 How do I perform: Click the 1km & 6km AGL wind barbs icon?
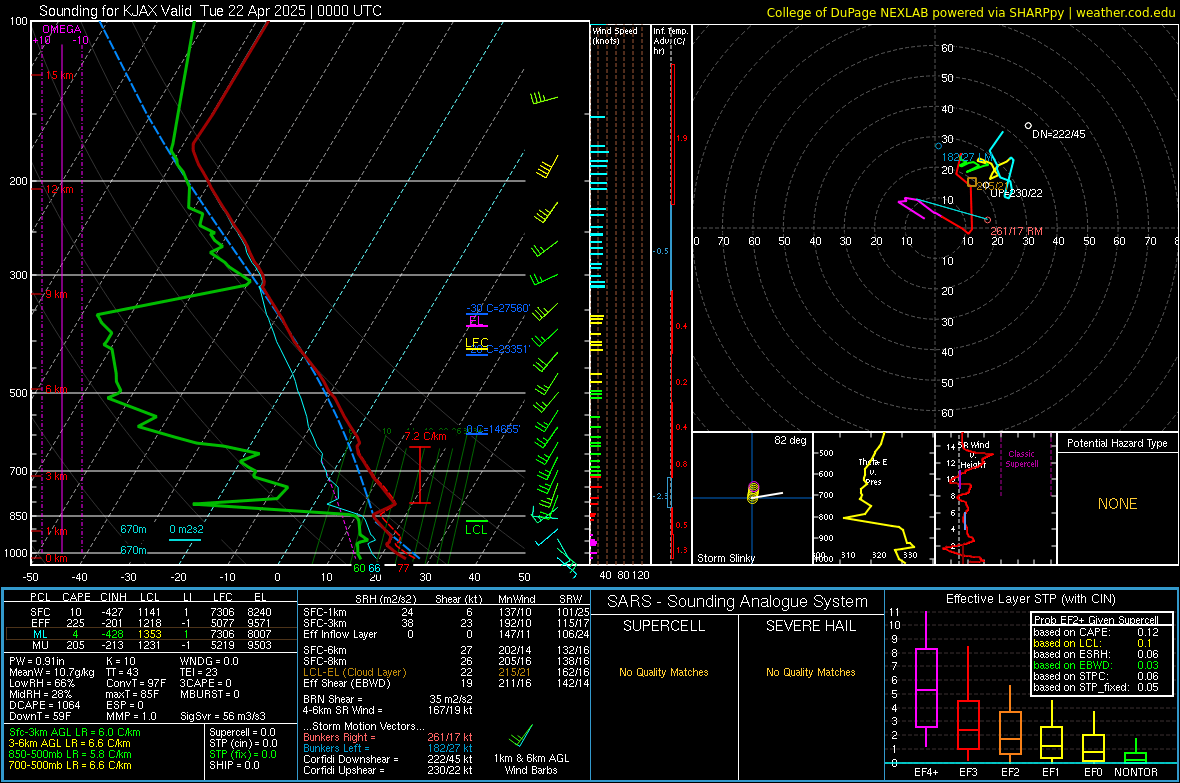(x=522, y=736)
